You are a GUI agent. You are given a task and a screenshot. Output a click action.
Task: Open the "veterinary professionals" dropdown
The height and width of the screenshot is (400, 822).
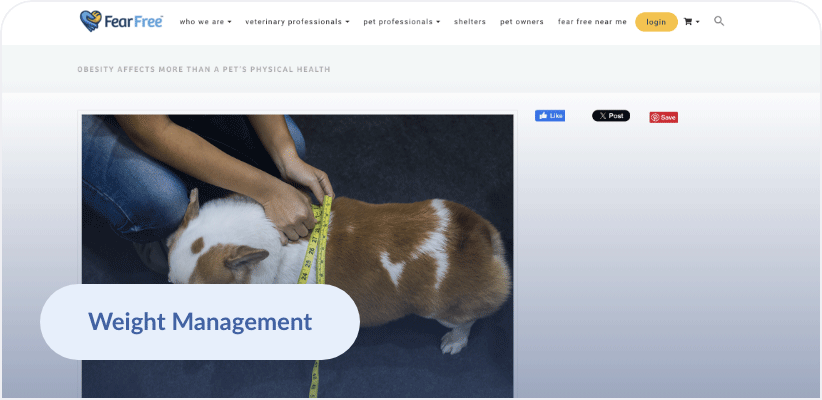point(297,22)
